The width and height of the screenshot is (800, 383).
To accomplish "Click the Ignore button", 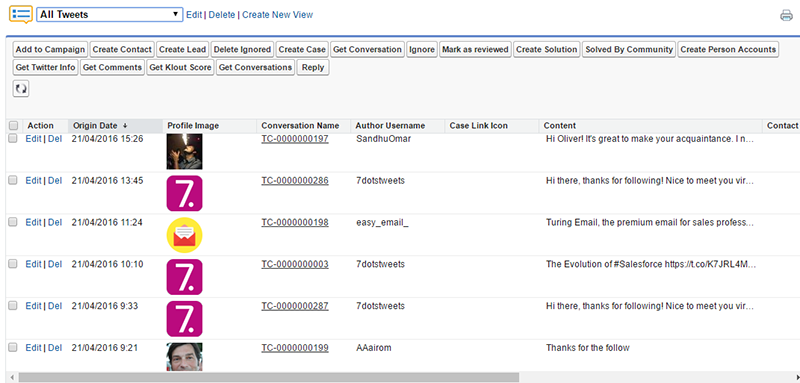I will point(421,49).
